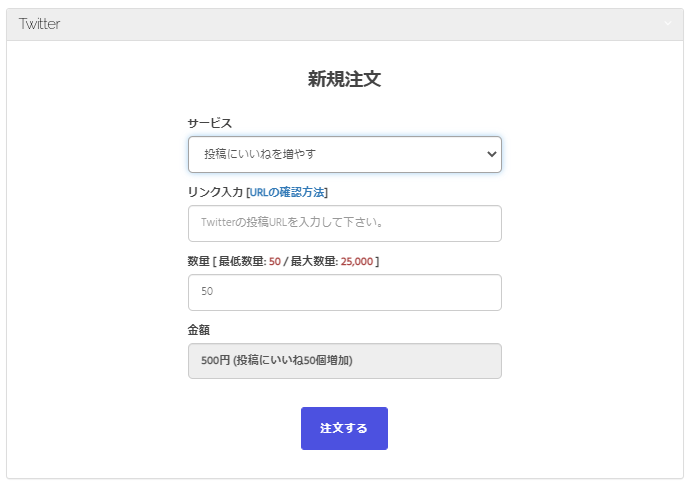Click the read-only 金額 amount field
Viewport: 691px width, 487px height.
tap(344, 361)
